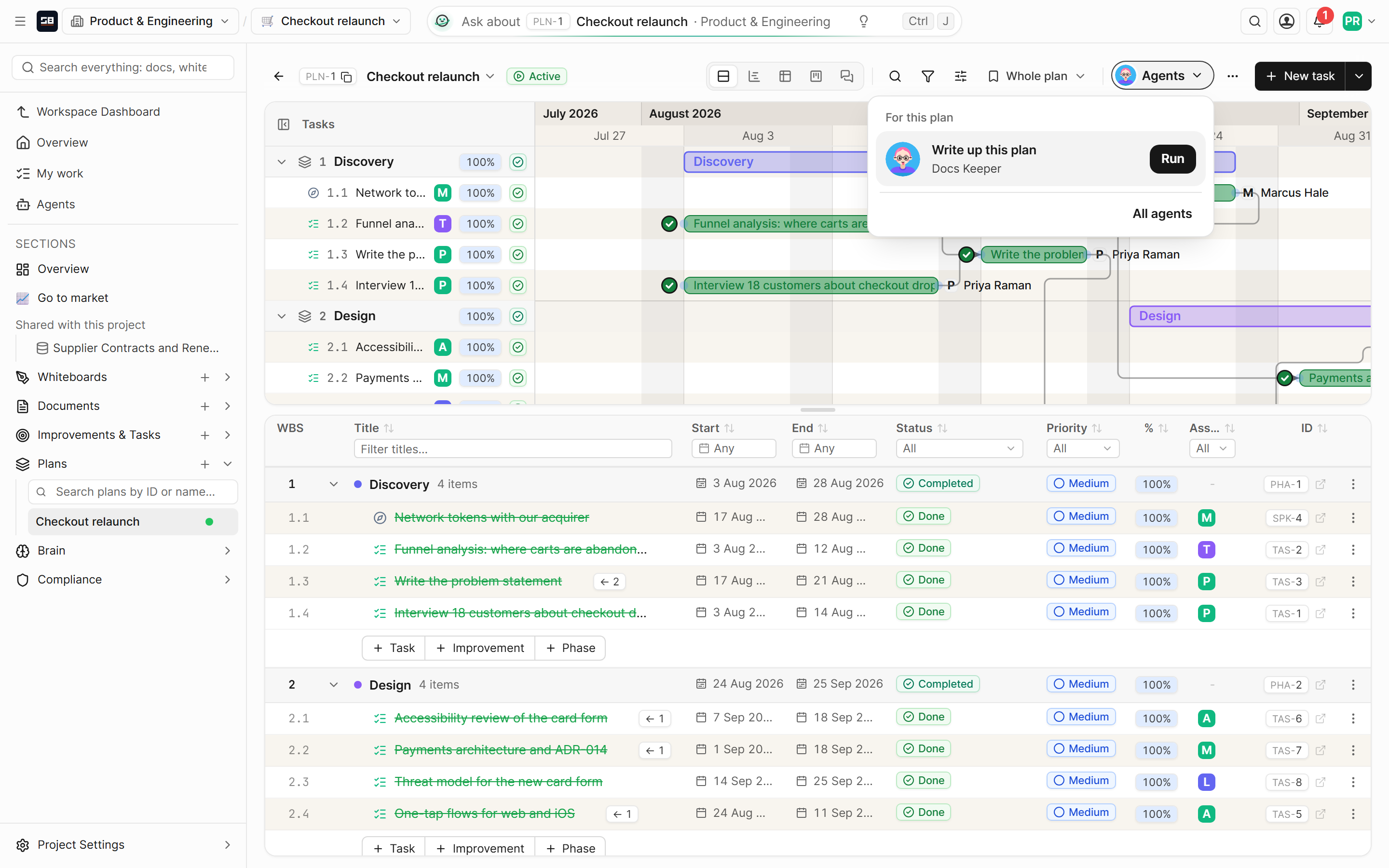The width and height of the screenshot is (1389, 868).
Task: Open display settings sliders icon
Action: [960, 76]
